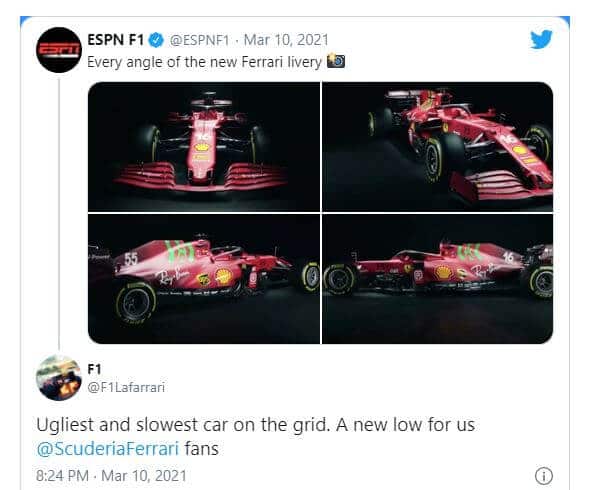
Task: Open the @ScuderiaFerrari mention link
Action: coord(108,449)
